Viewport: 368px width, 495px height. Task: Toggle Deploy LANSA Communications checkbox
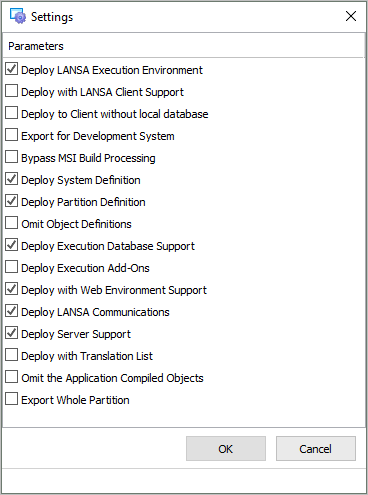click(12, 311)
